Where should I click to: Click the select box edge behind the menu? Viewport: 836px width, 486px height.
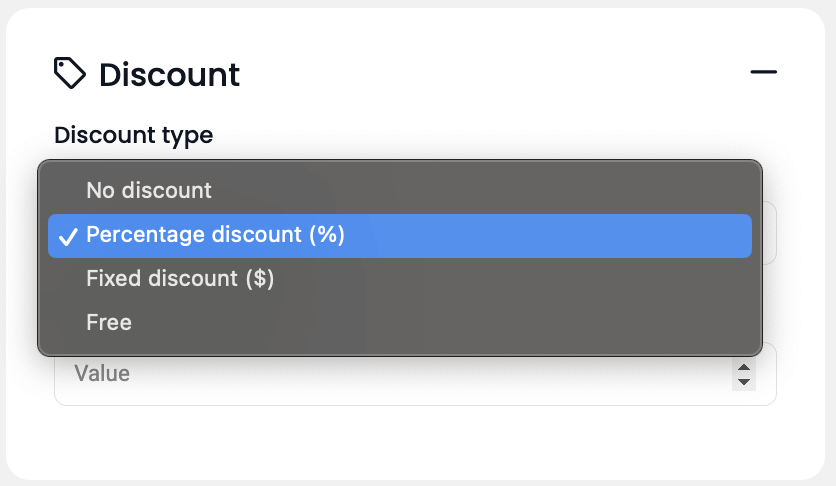[x=770, y=232]
